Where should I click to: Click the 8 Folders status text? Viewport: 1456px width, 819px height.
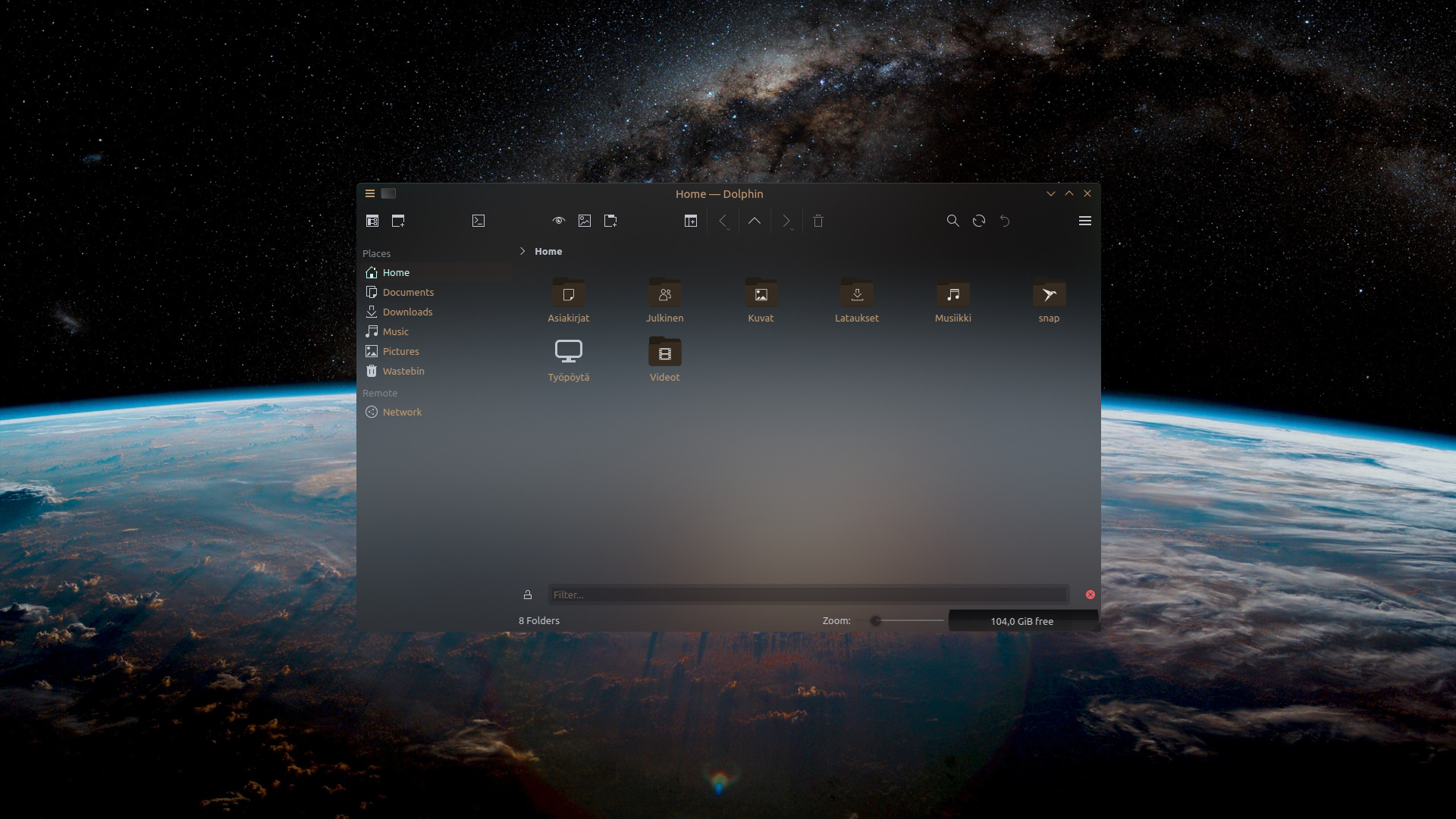click(539, 620)
